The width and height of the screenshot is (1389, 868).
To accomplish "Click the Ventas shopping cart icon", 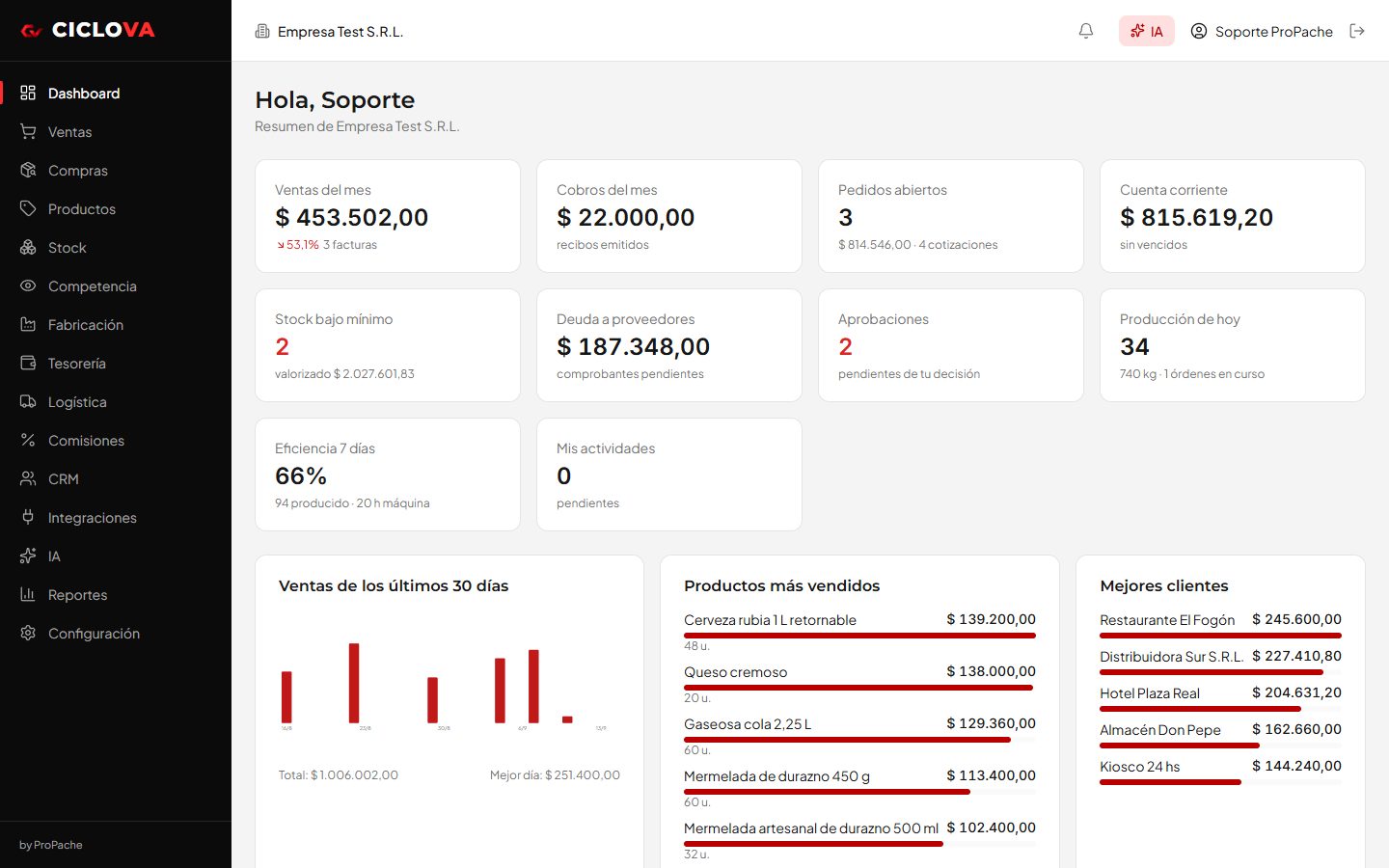I will [28, 131].
